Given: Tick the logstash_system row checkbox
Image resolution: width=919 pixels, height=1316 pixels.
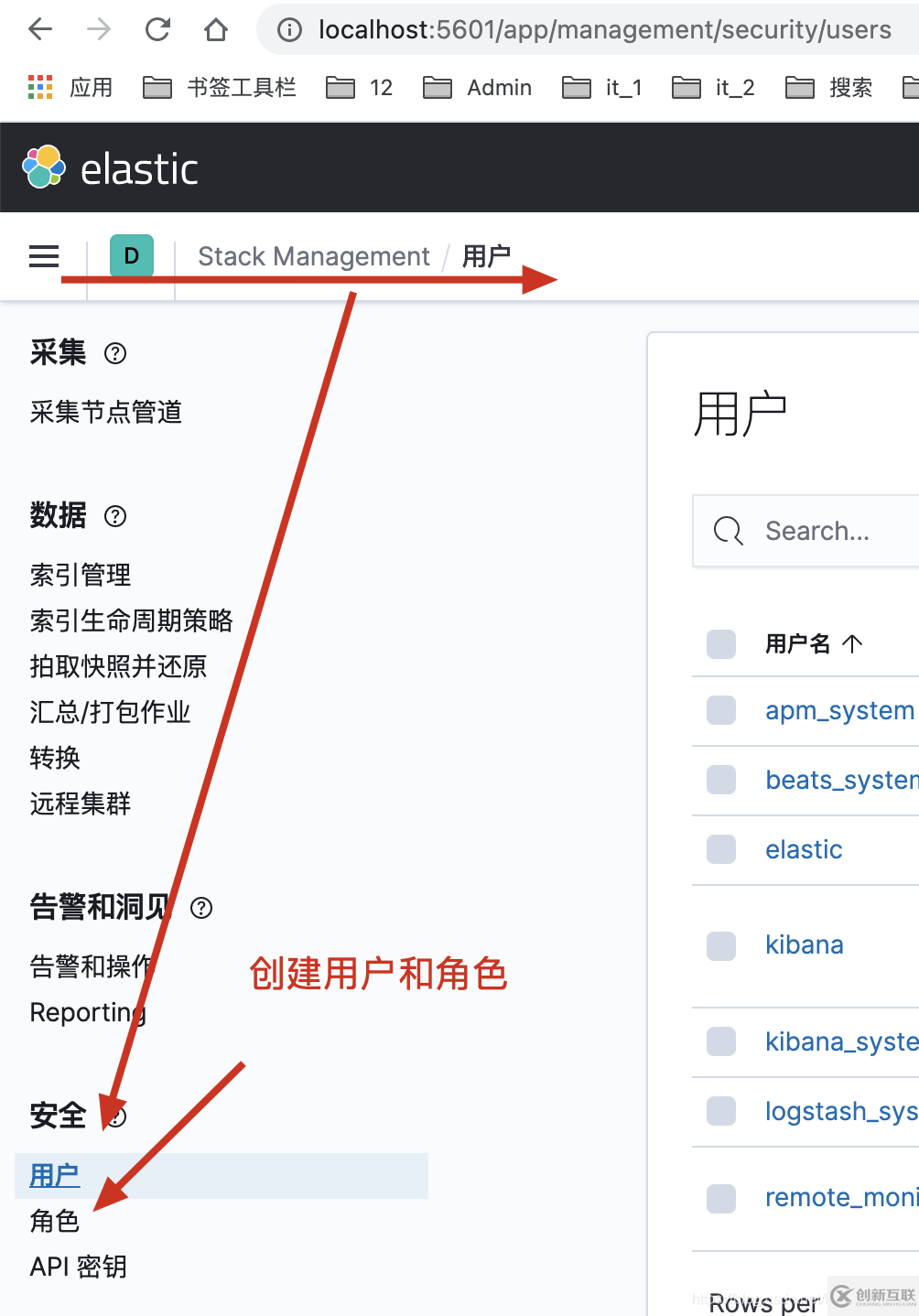Looking at the screenshot, I should pyautogui.click(x=721, y=1111).
